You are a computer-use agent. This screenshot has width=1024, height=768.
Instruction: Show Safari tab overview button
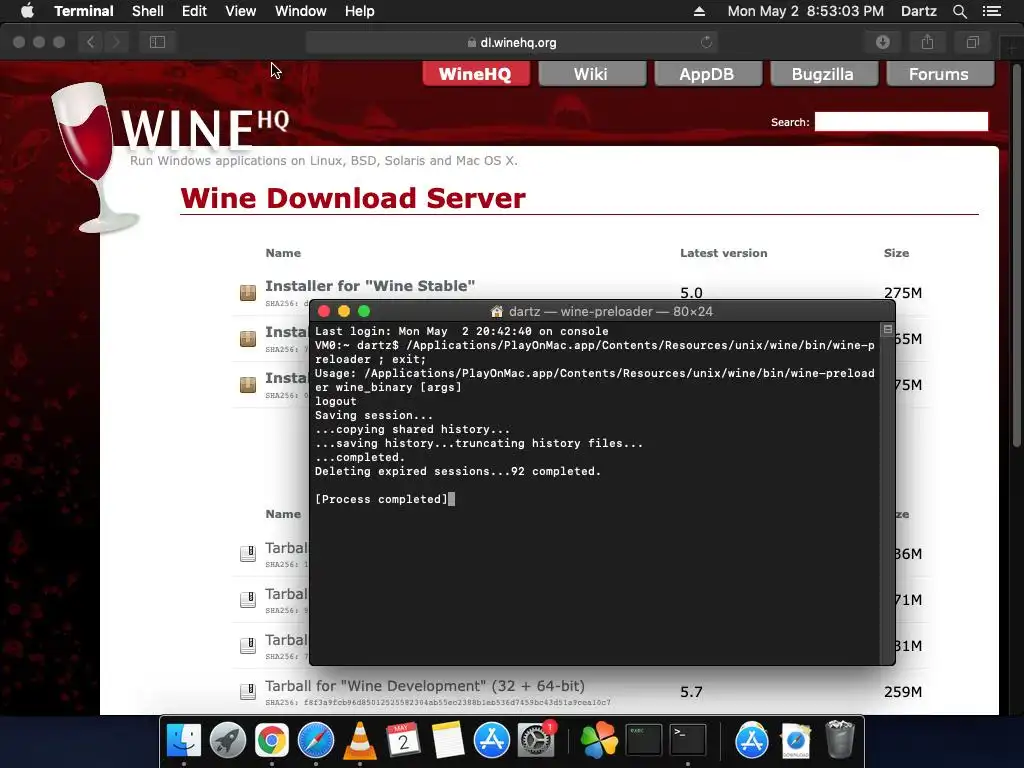tap(972, 42)
